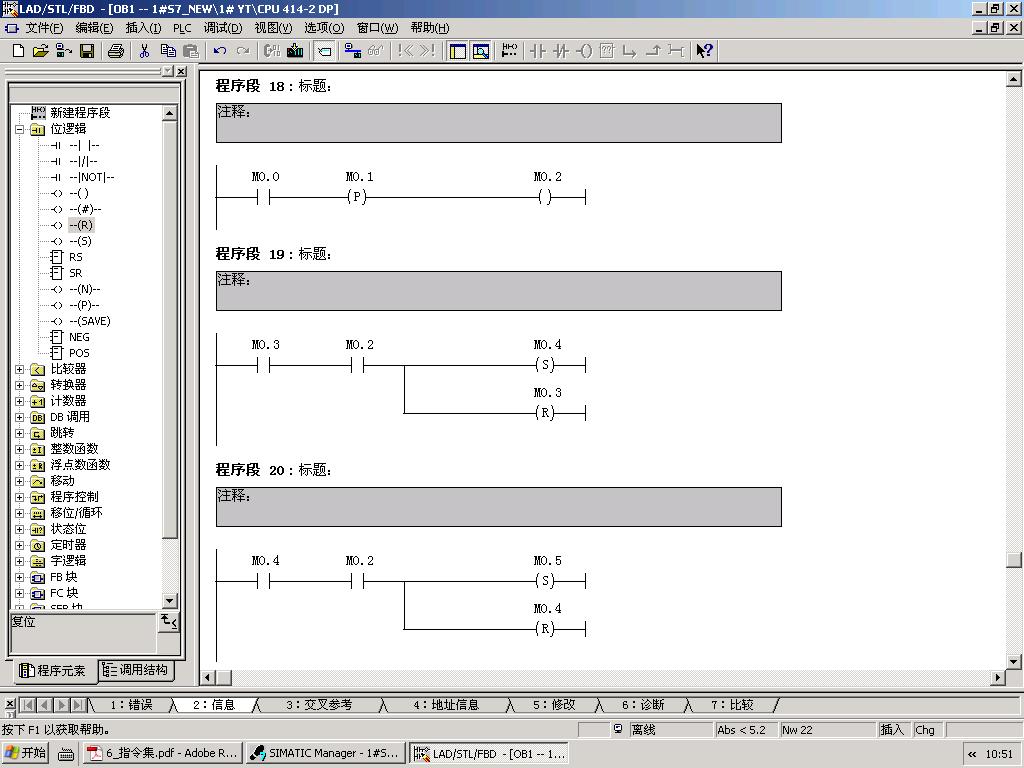
Task: Click the Print icon in the toolbar
Action: click(x=116, y=51)
